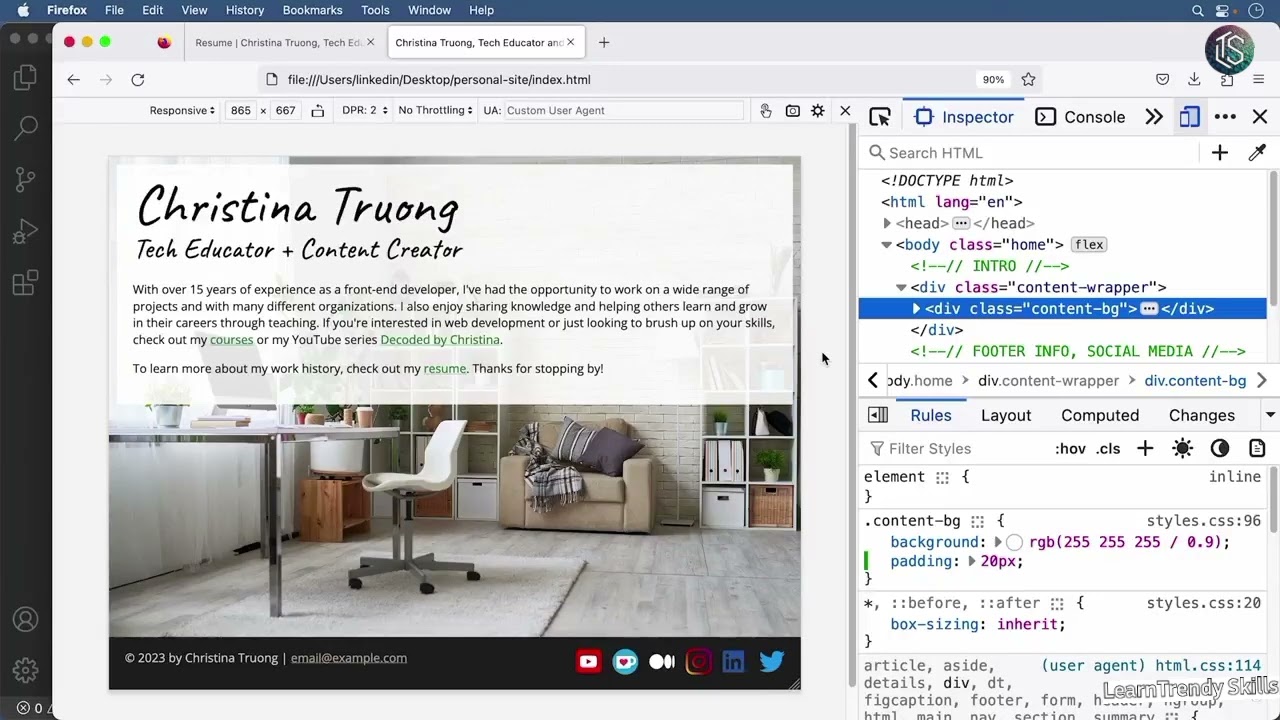
Task: Select the div.content-wrapper breadcrumb
Action: point(1048,381)
